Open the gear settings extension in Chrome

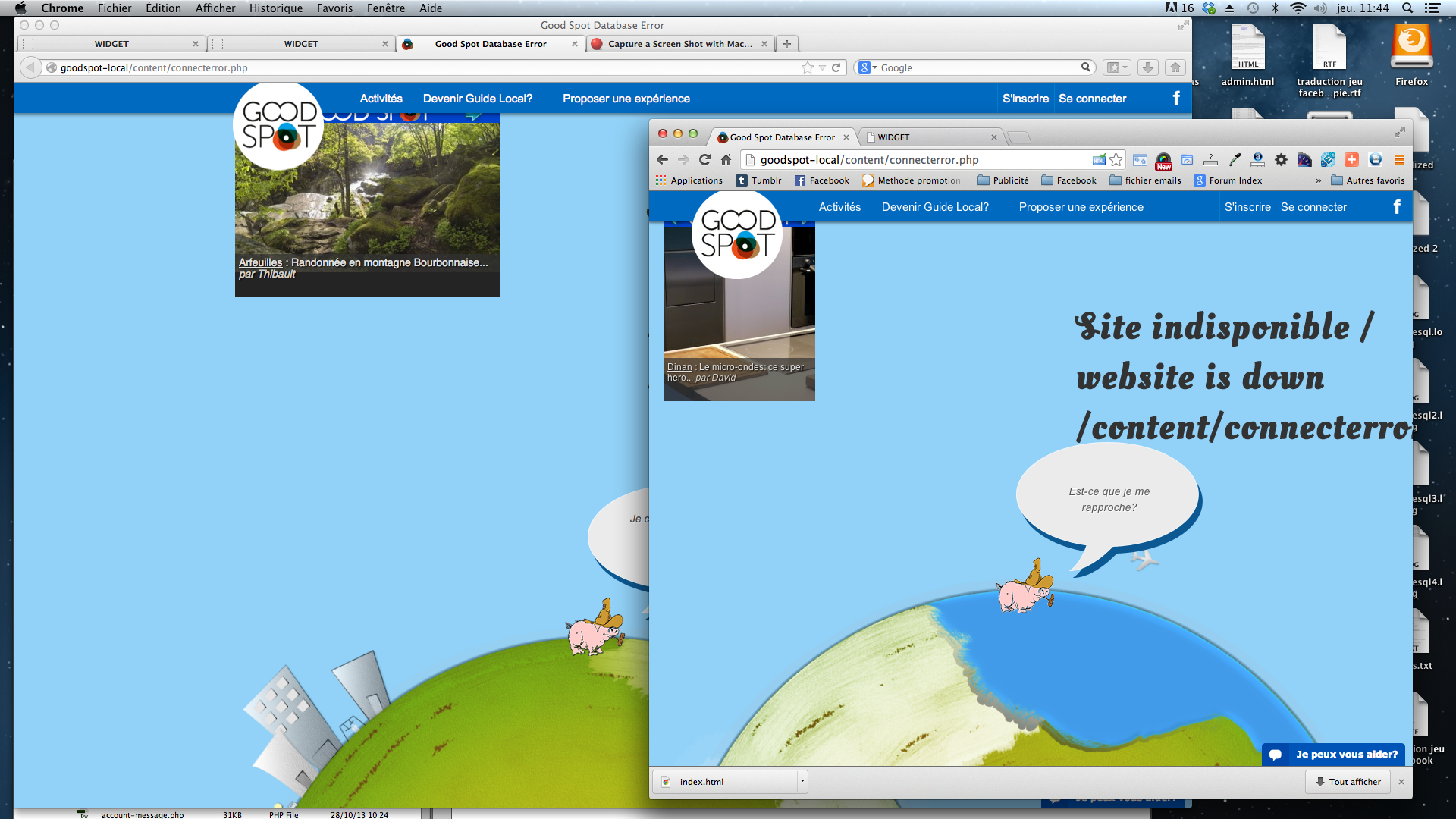(x=1281, y=159)
